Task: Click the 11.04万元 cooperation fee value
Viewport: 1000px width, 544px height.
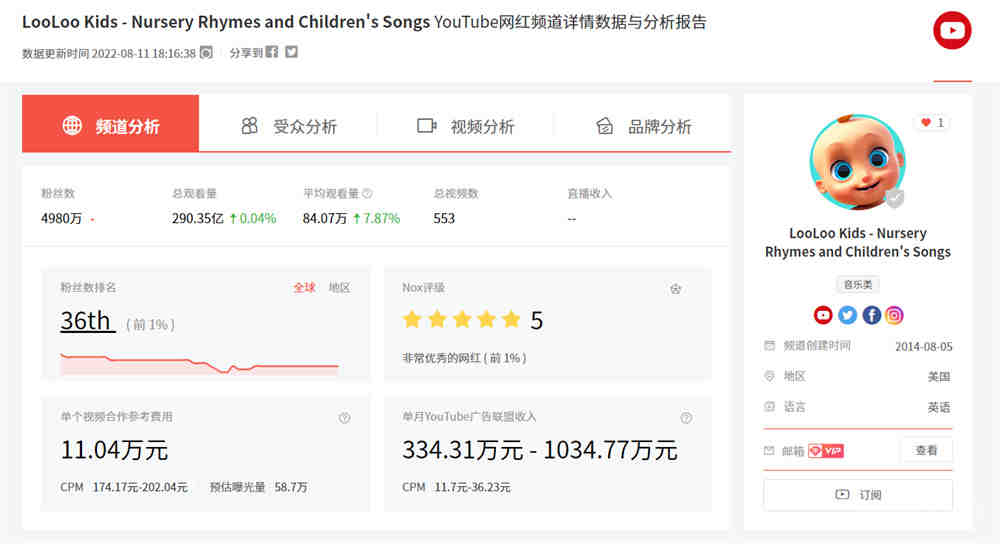Action: coord(114,450)
